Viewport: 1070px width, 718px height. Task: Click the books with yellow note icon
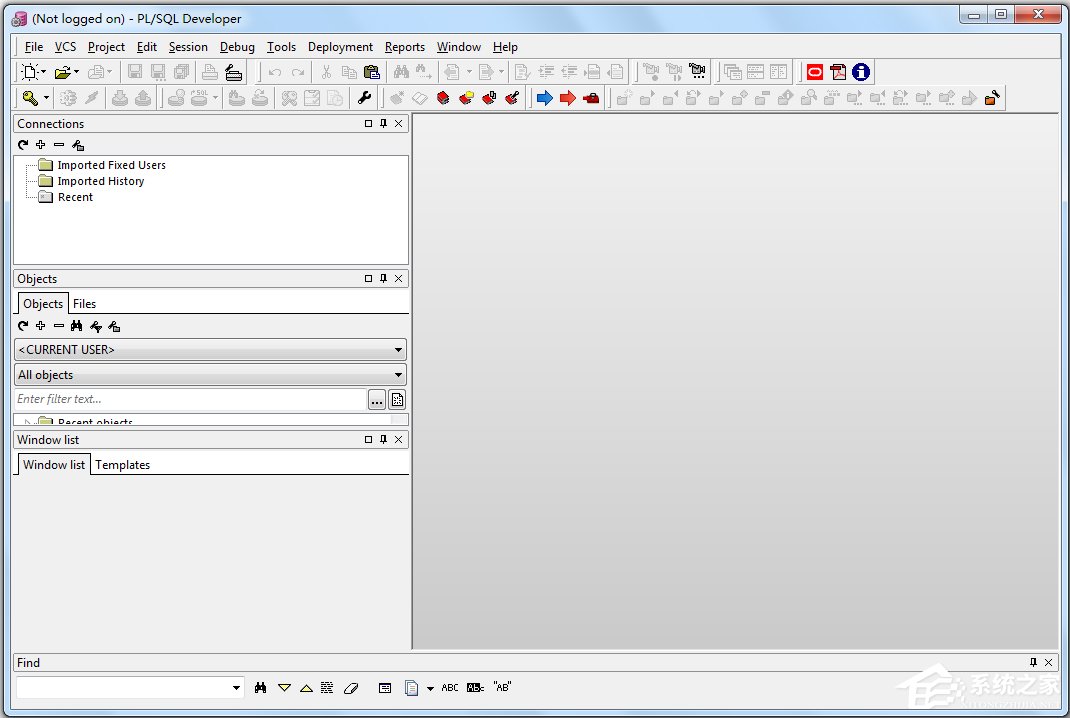tap(466, 98)
